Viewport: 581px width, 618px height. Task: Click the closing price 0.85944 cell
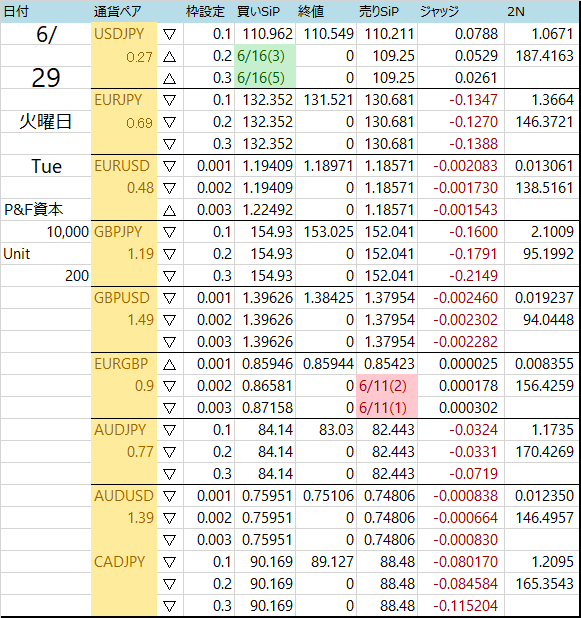(326, 363)
